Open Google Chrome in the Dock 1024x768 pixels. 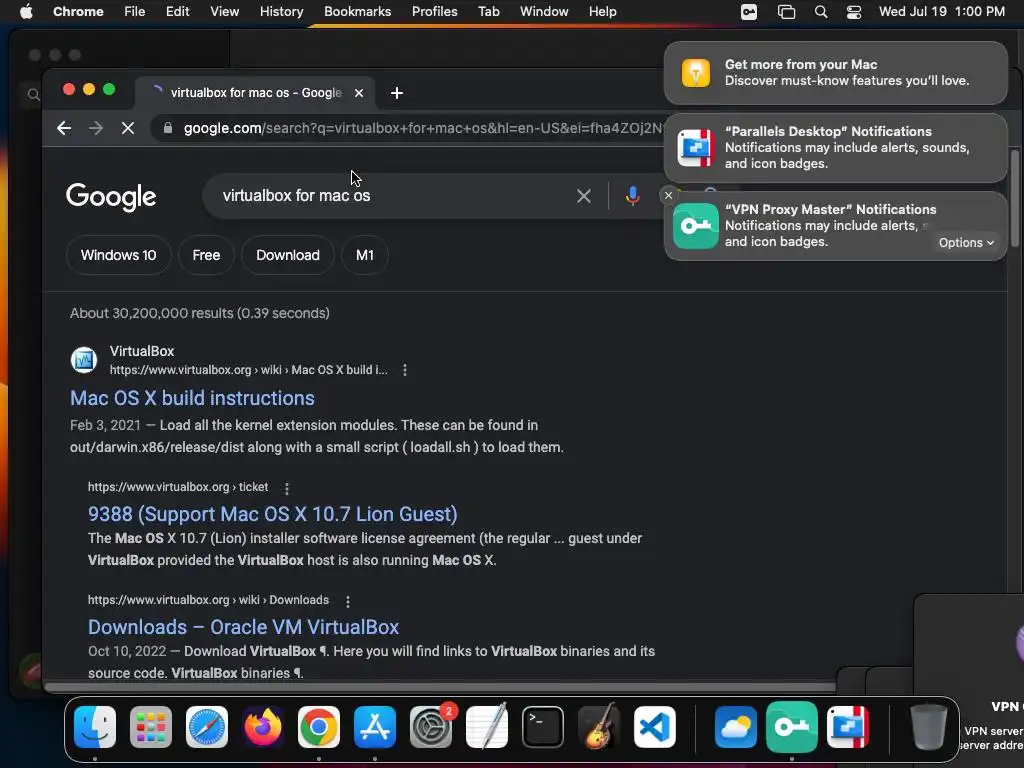pyautogui.click(x=319, y=726)
